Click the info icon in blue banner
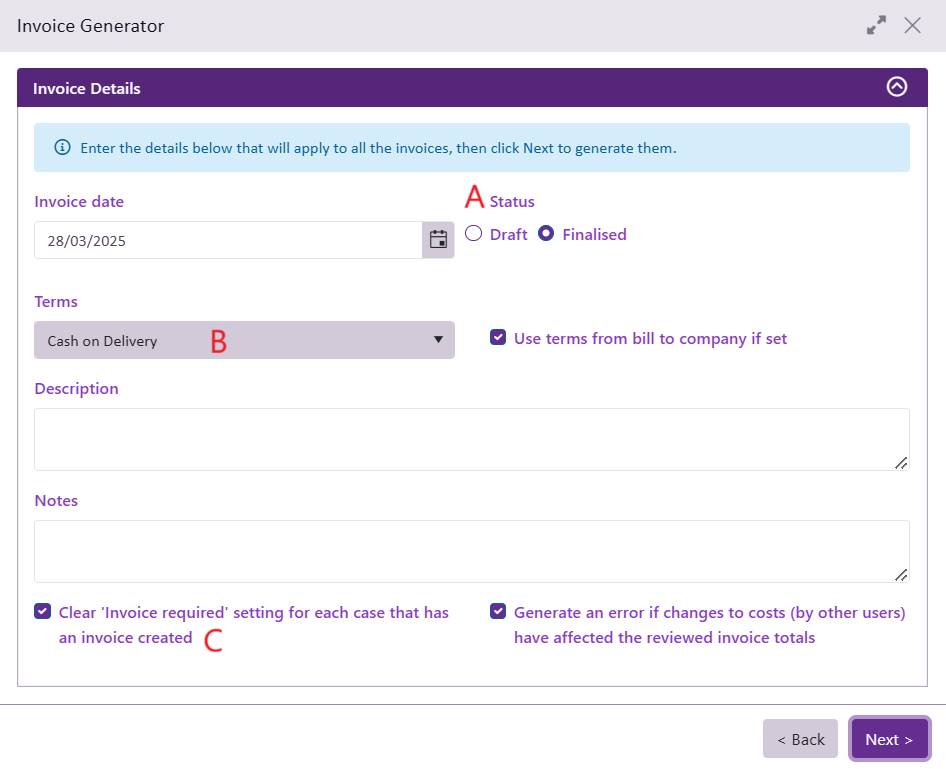 point(62,148)
